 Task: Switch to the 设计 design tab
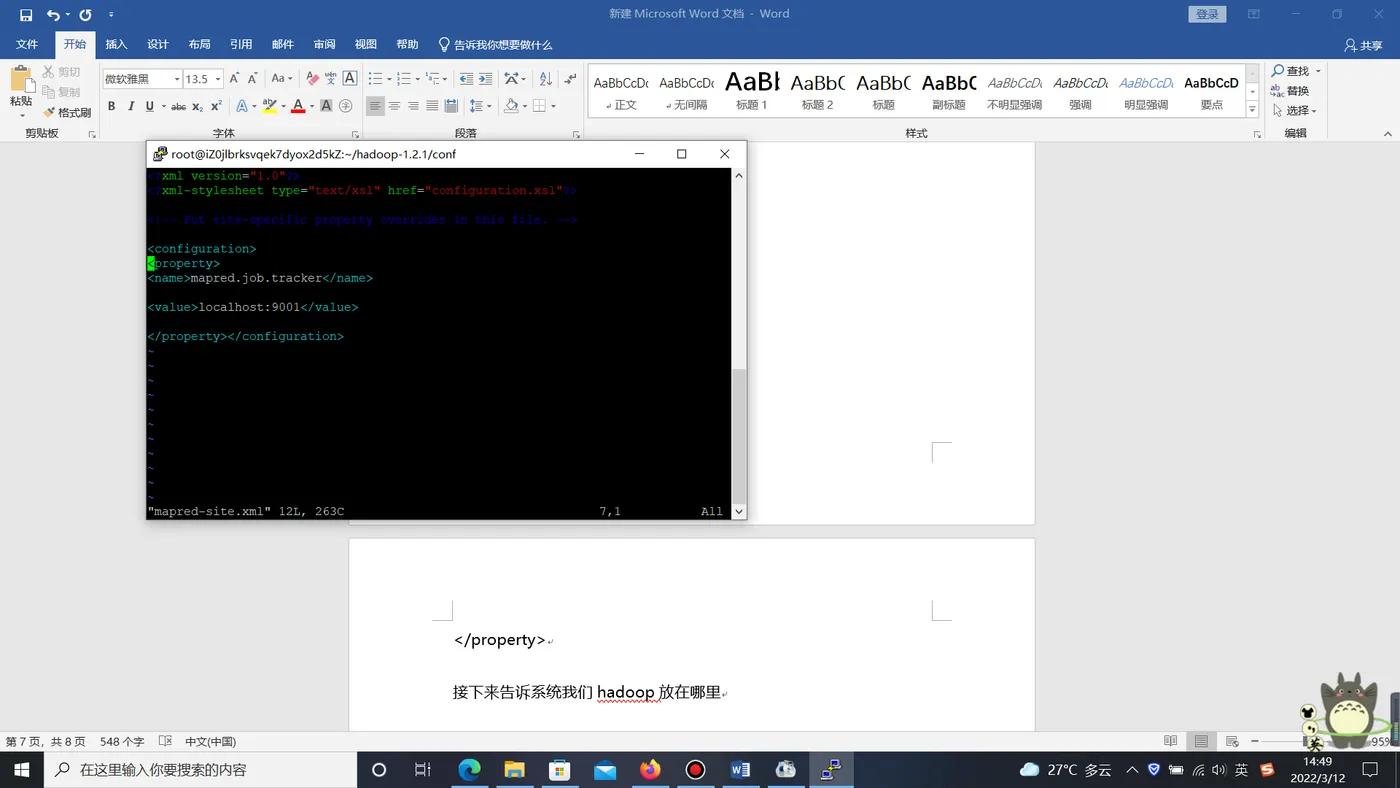click(x=158, y=45)
